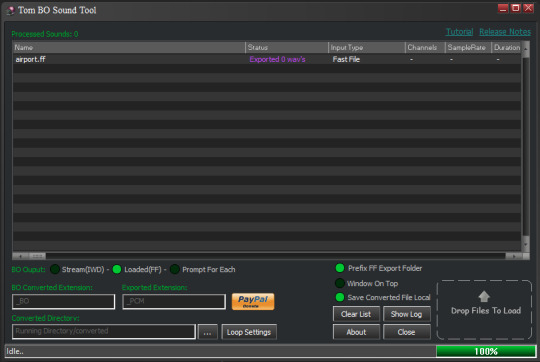Maximize the Tom BO Sound Tool window
The height and width of the screenshot is (362, 540).
(516, 8)
